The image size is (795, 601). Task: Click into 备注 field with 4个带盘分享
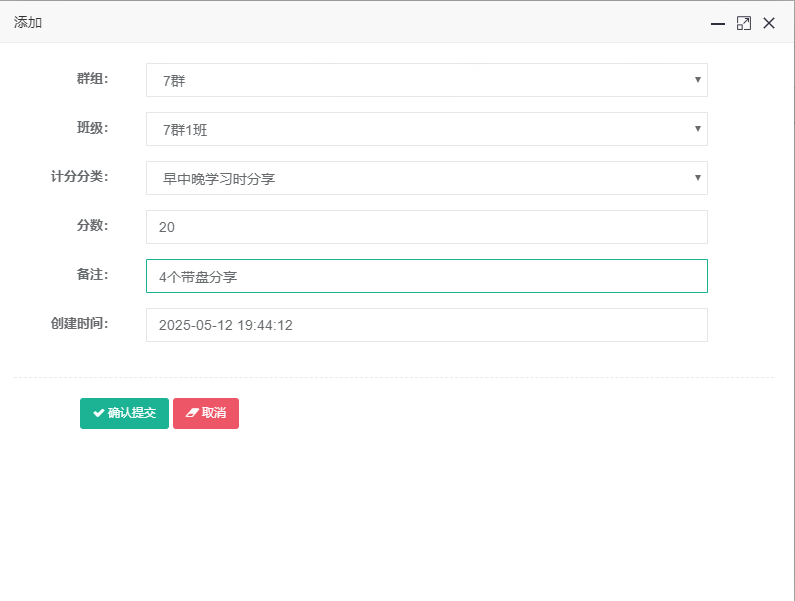426,276
